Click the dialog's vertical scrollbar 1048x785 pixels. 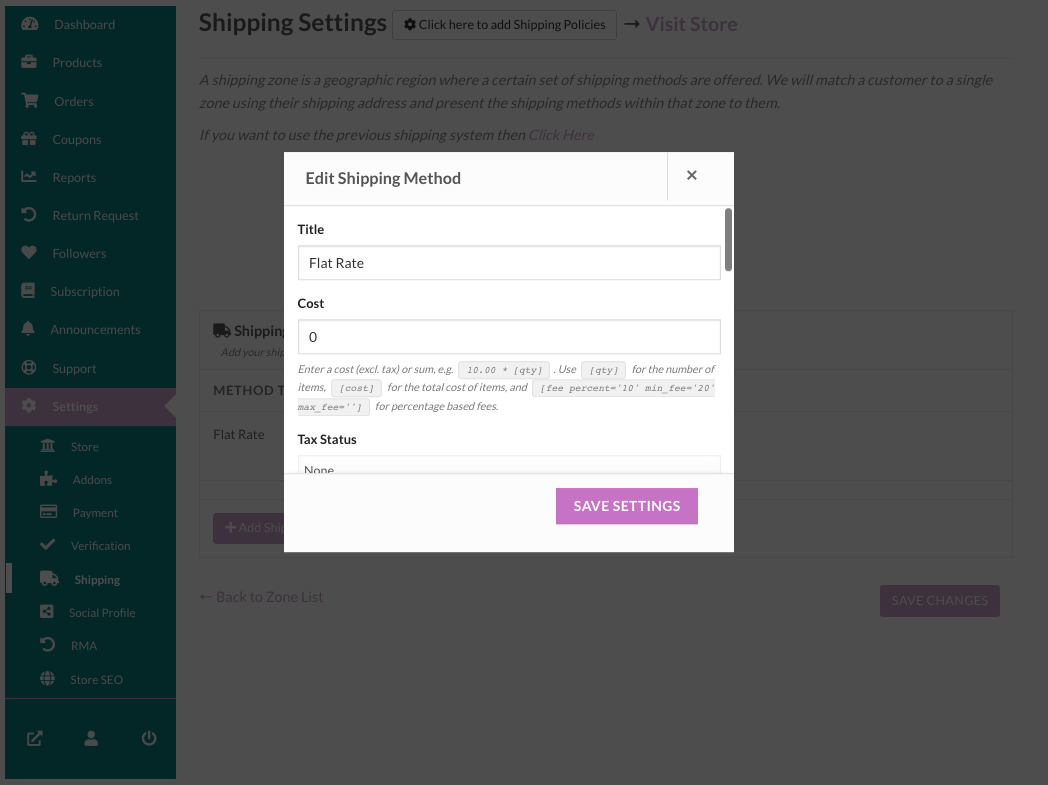pos(728,240)
